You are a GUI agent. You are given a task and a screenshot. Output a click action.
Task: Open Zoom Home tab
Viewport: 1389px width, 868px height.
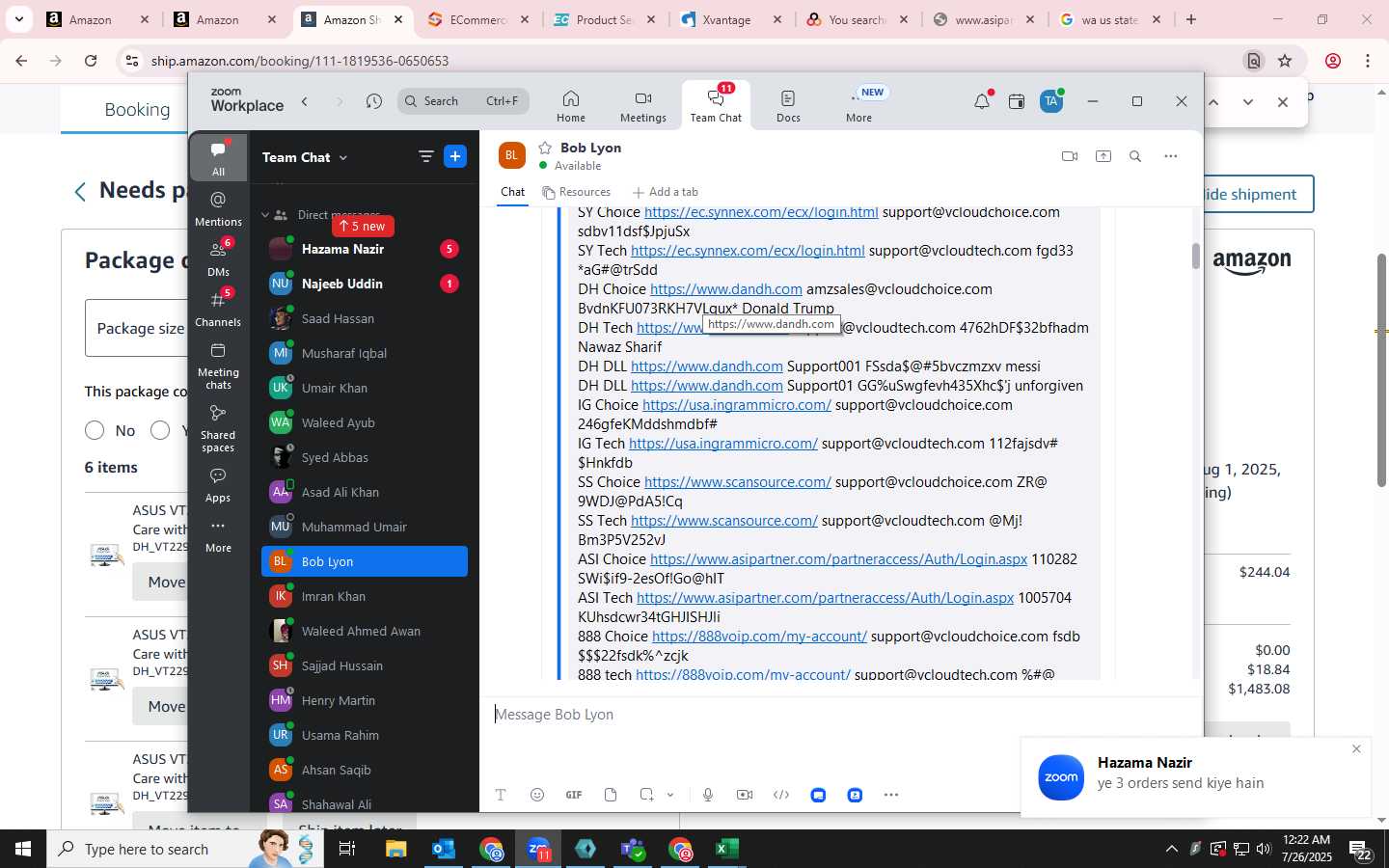tap(570, 106)
